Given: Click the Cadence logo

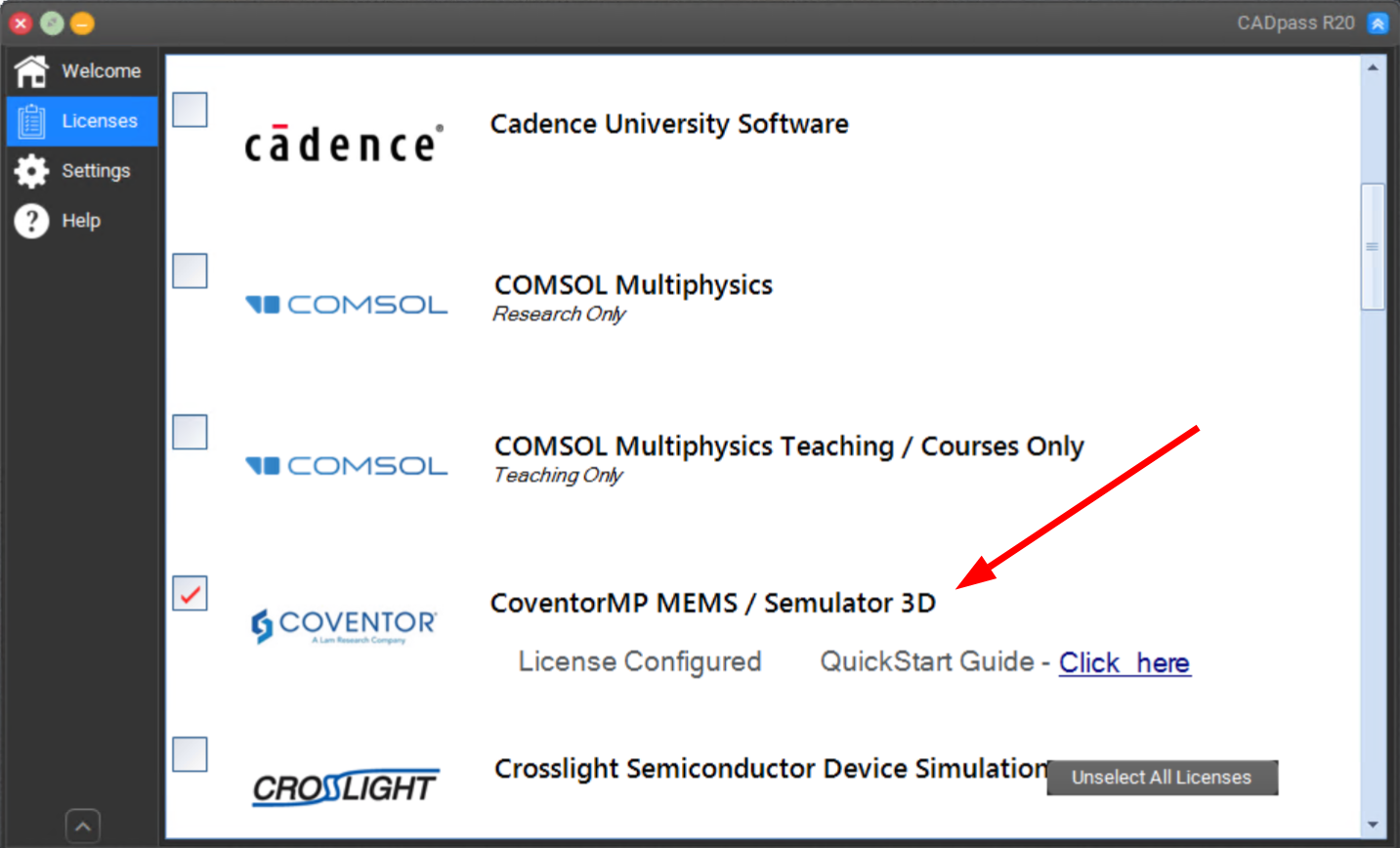Looking at the screenshot, I should pos(344,144).
